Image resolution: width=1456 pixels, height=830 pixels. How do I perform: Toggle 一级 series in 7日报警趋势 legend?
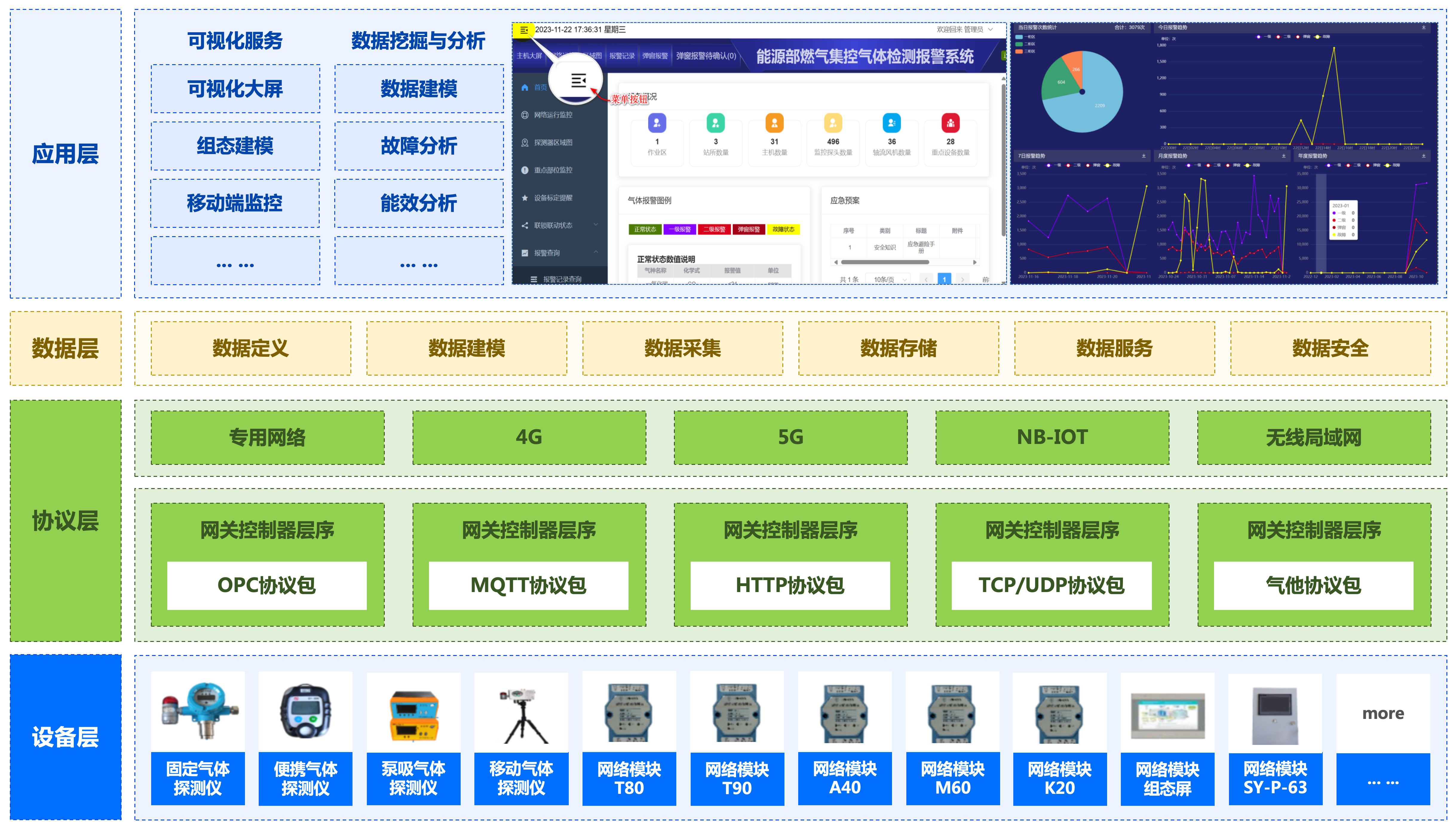[x=1053, y=165]
